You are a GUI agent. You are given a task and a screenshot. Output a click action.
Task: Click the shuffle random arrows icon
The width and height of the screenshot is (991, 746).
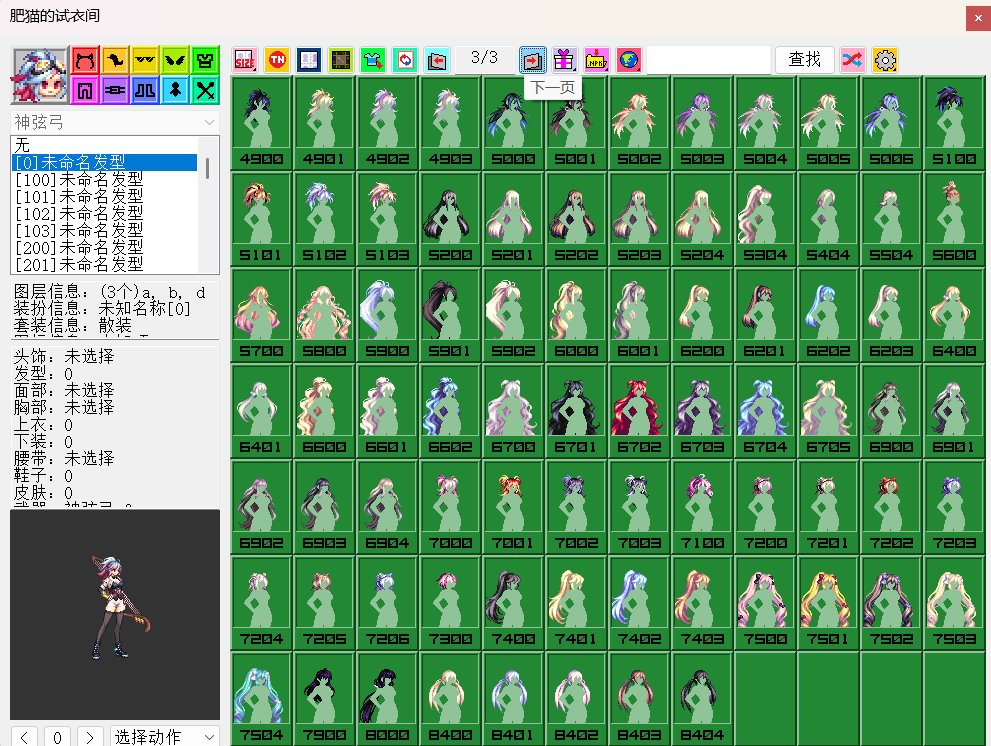tap(853, 60)
